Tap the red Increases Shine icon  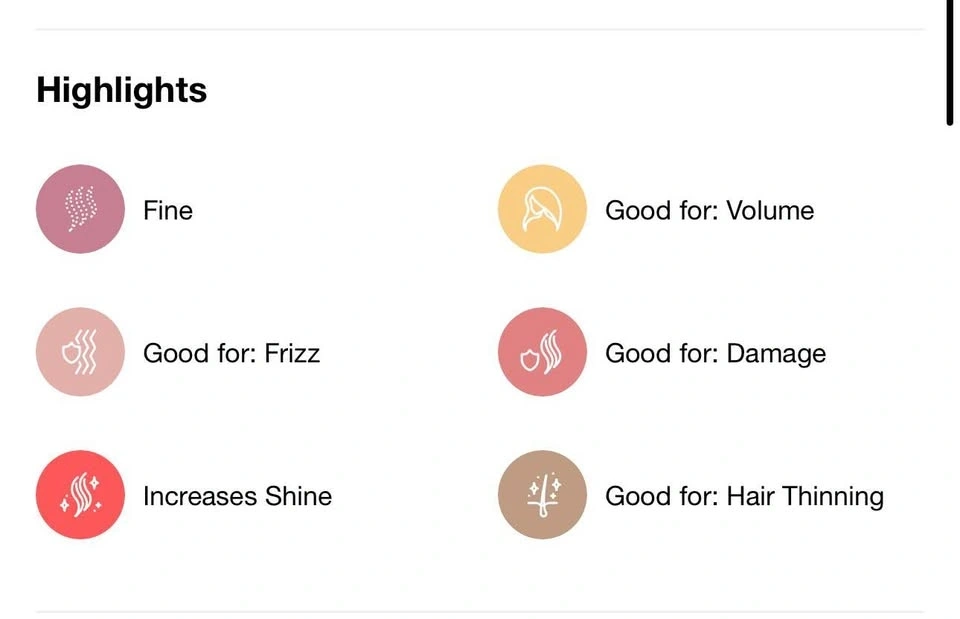pyautogui.click(x=80, y=495)
